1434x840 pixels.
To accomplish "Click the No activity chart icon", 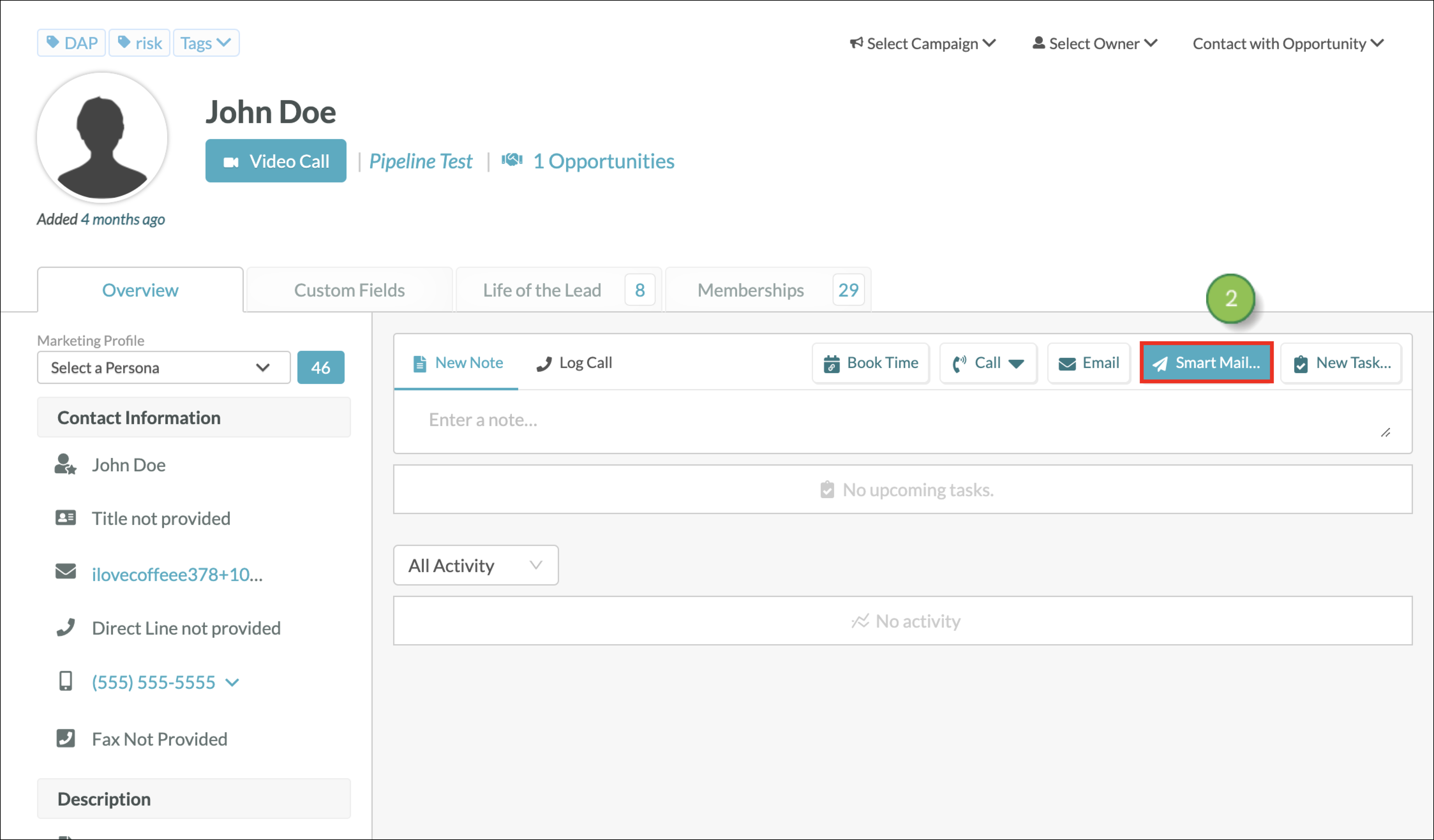I will [x=860, y=621].
